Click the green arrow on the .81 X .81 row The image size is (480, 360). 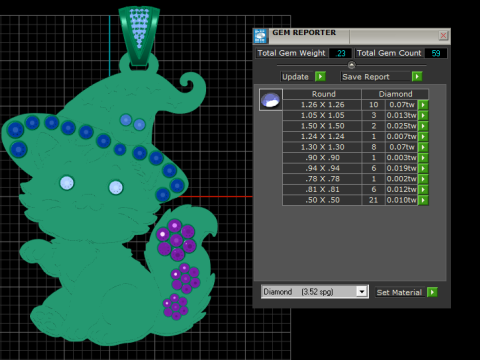423,189
